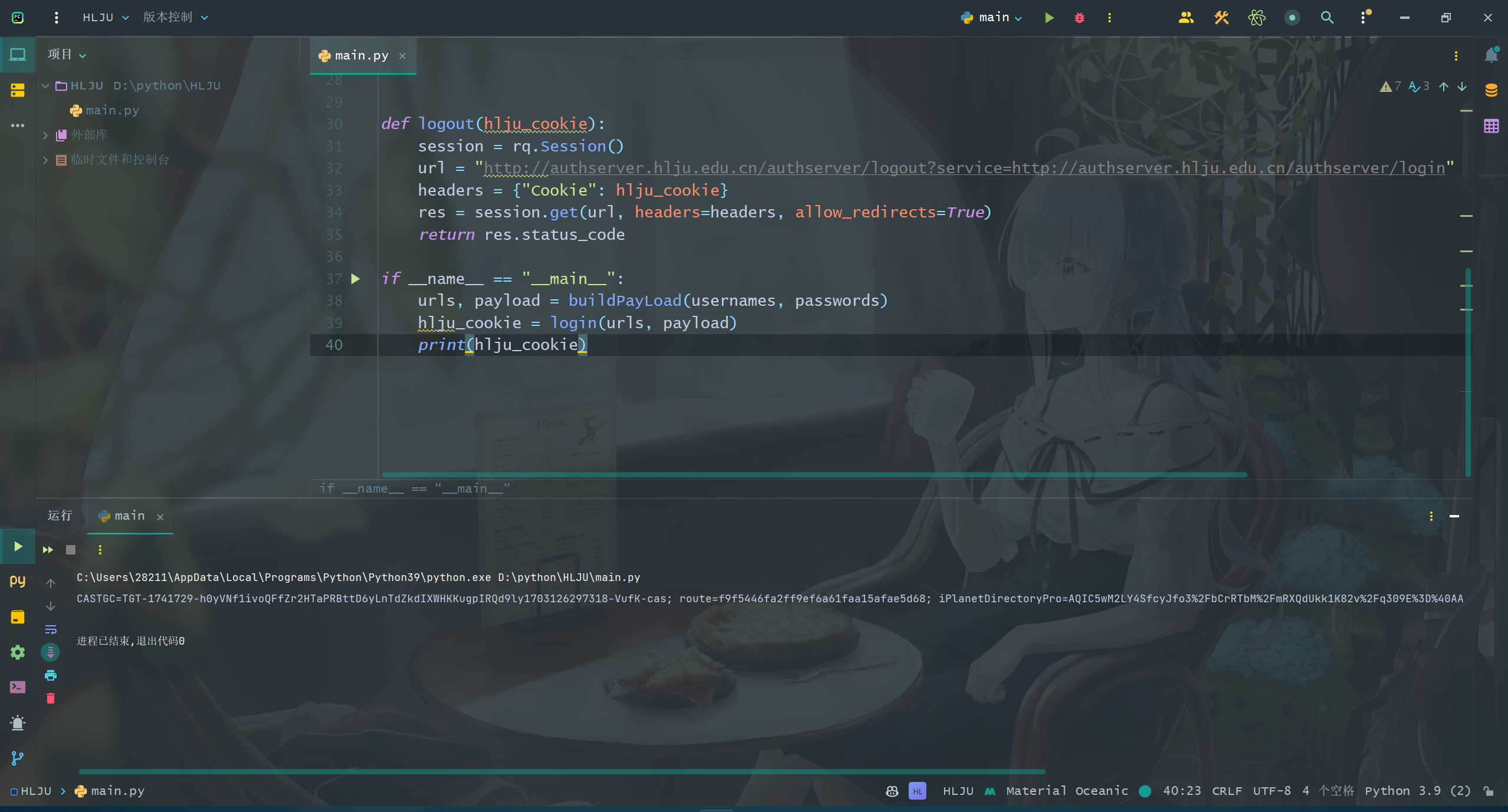Open Code With Me people icon
This screenshot has height=812, width=1508.
[1186, 18]
